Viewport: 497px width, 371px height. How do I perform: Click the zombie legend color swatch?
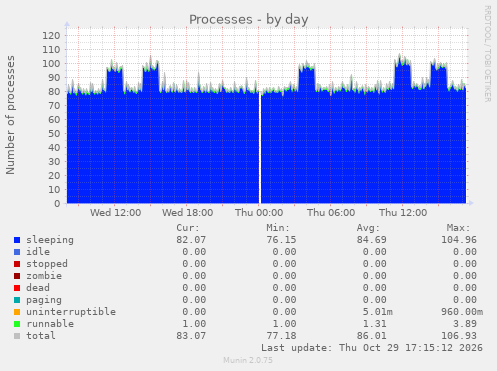click(17, 276)
